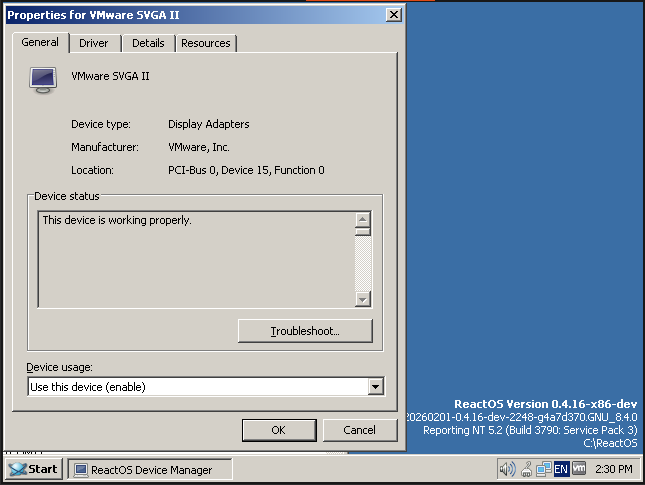645x485 pixels.
Task: Click the 'Device type:' label
Action: [101, 124]
